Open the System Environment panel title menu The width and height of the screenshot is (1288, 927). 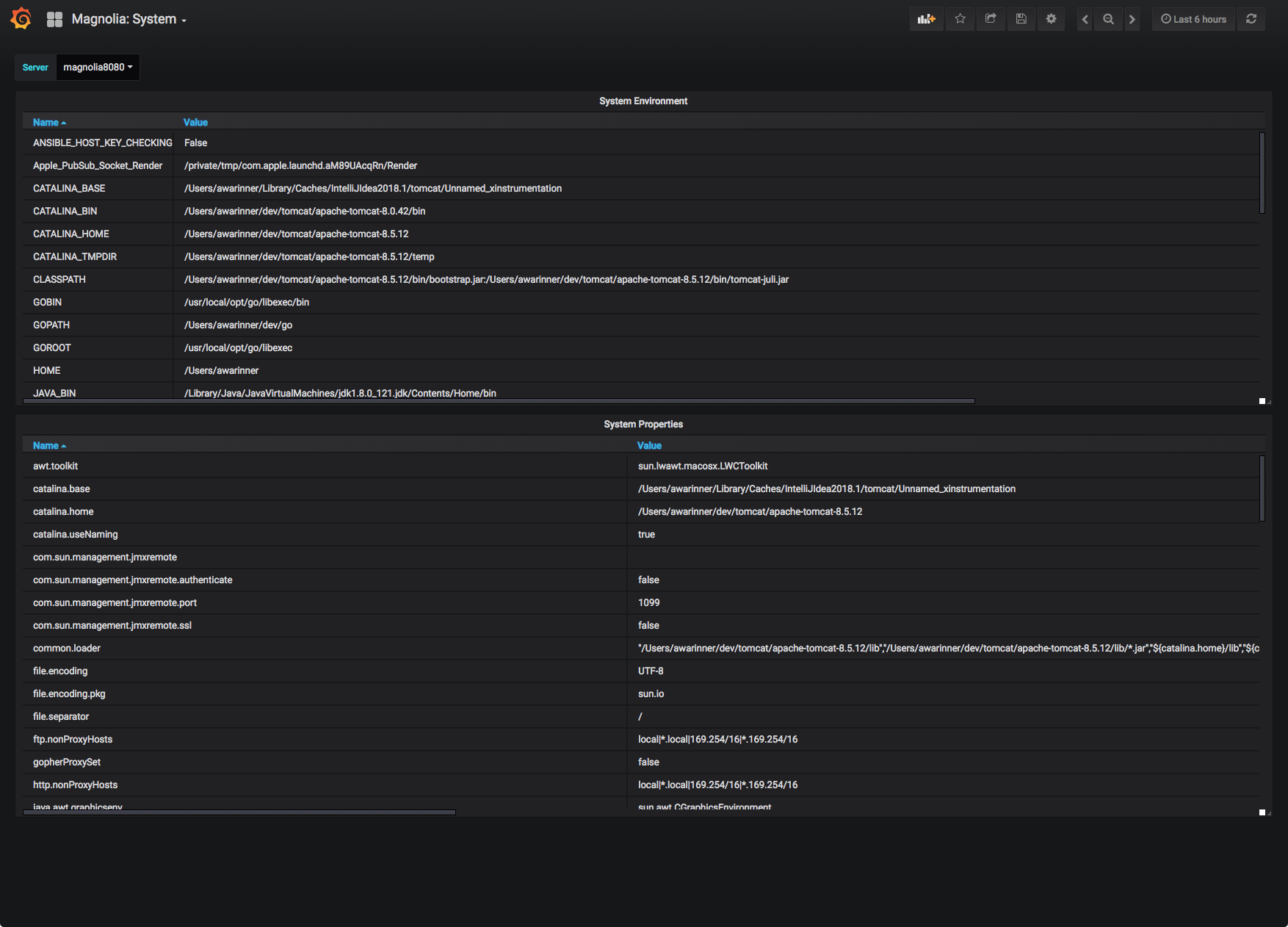(643, 101)
